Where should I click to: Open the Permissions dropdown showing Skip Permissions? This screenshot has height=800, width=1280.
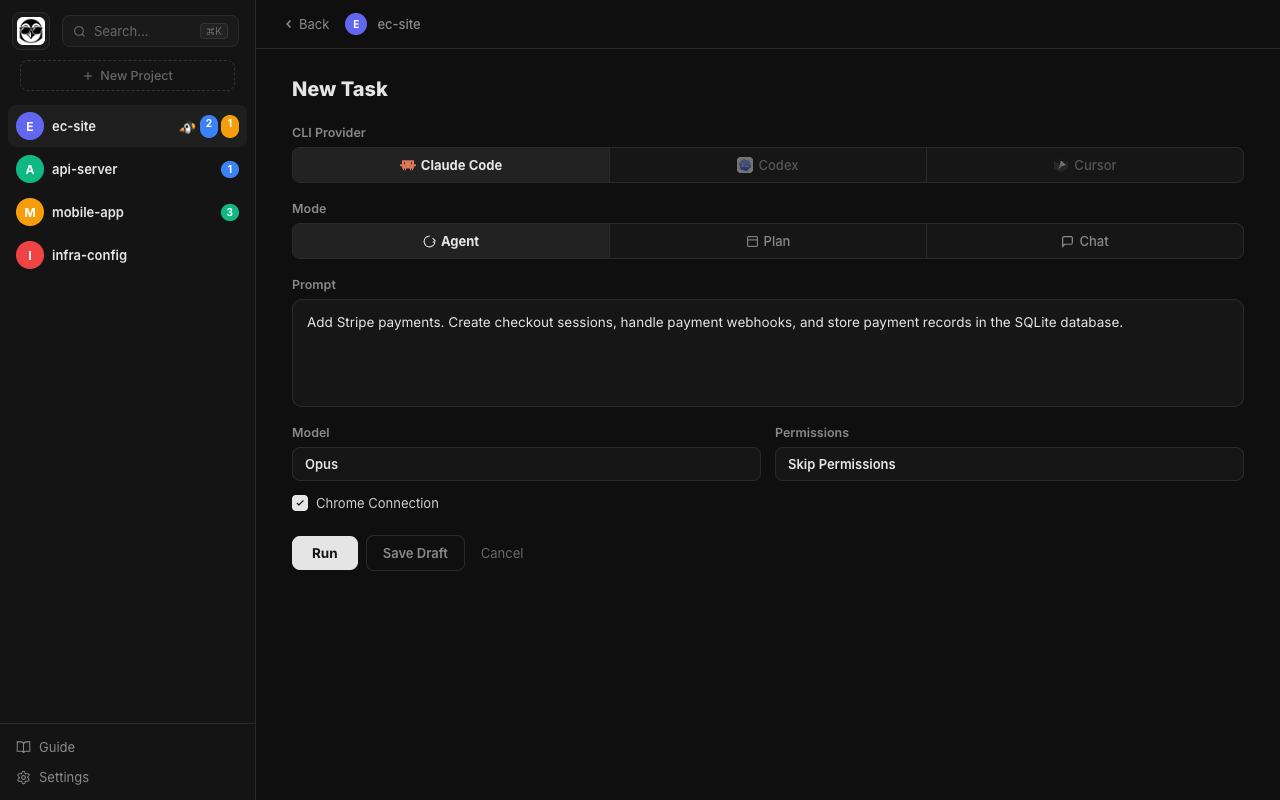tap(1009, 464)
